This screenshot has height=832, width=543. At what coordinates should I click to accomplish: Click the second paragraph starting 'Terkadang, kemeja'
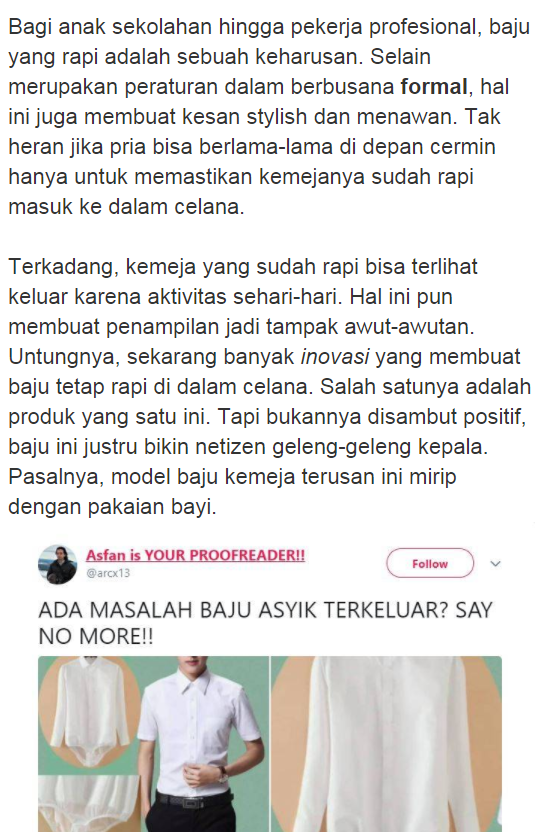point(269,386)
